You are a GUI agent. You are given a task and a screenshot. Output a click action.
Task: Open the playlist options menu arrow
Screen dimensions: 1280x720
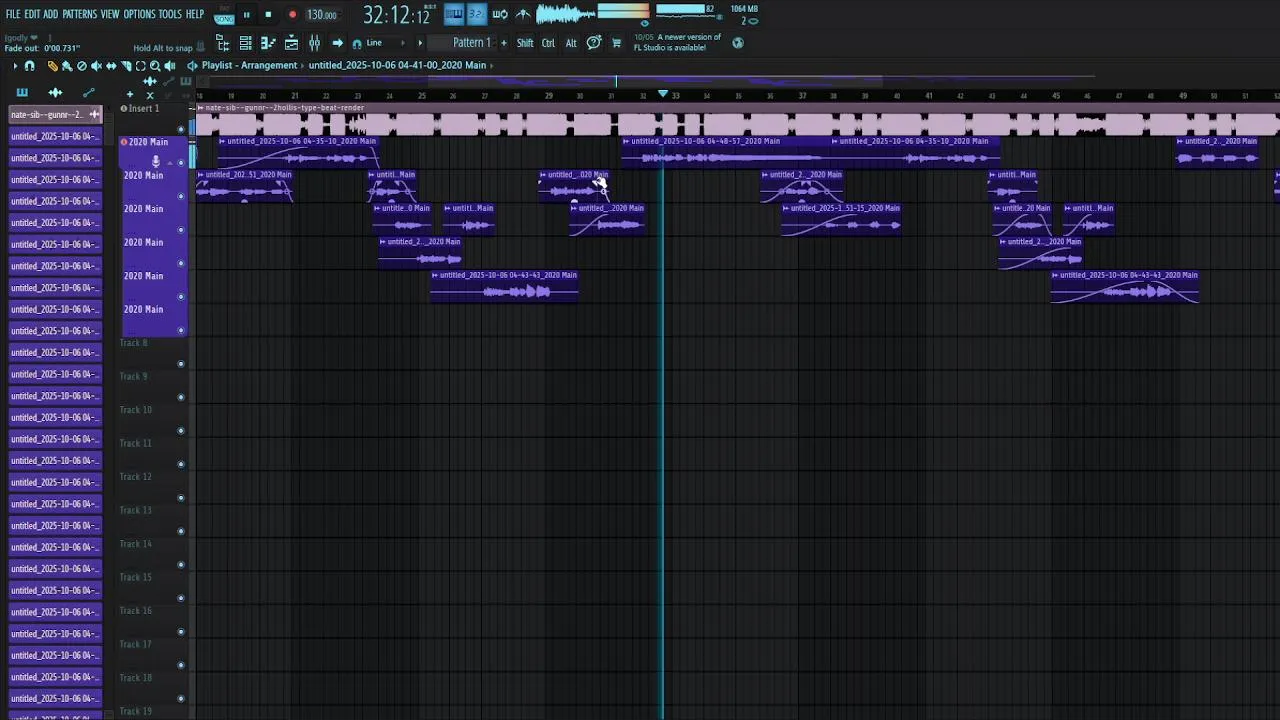point(15,66)
